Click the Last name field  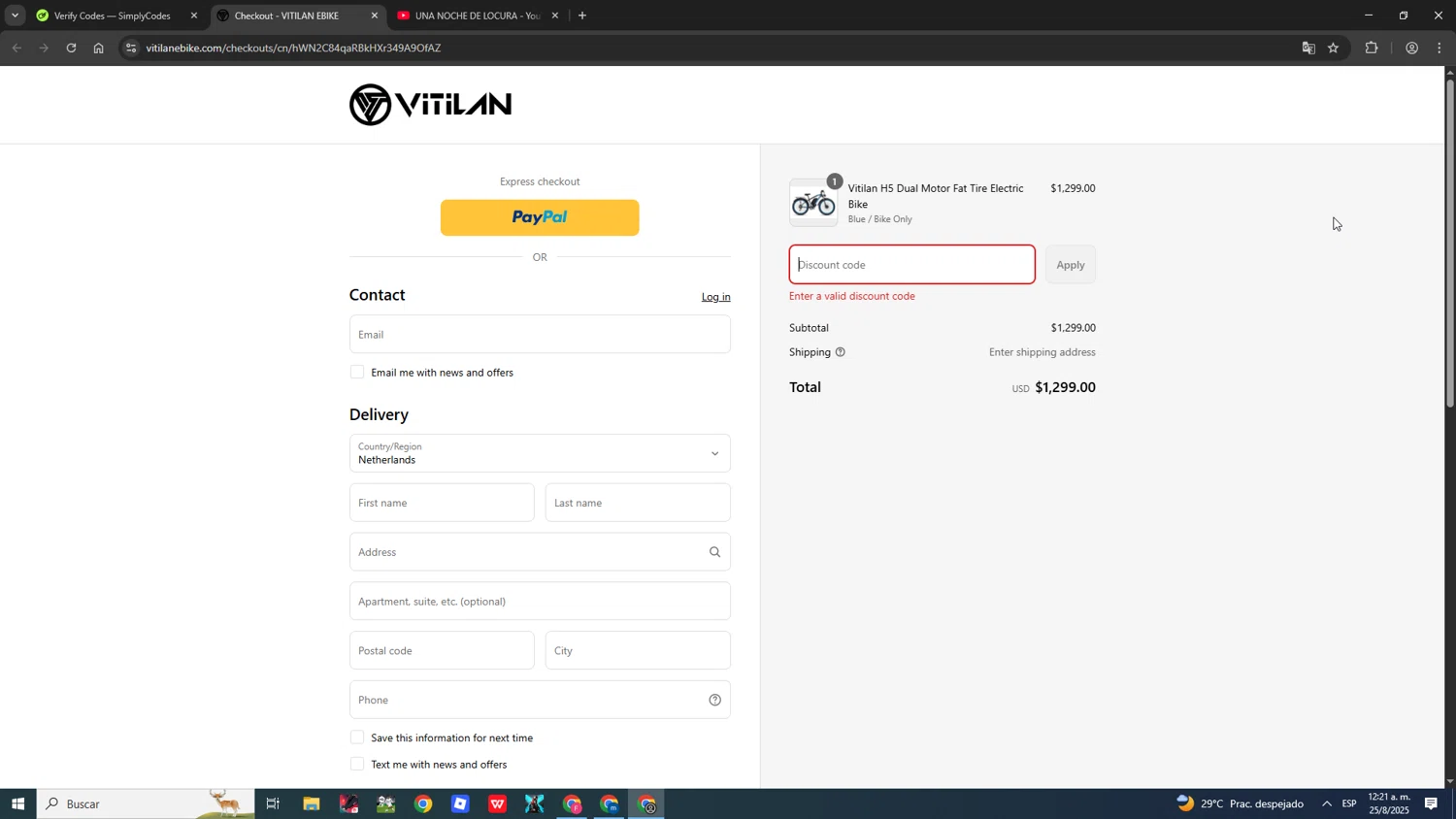[638, 503]
